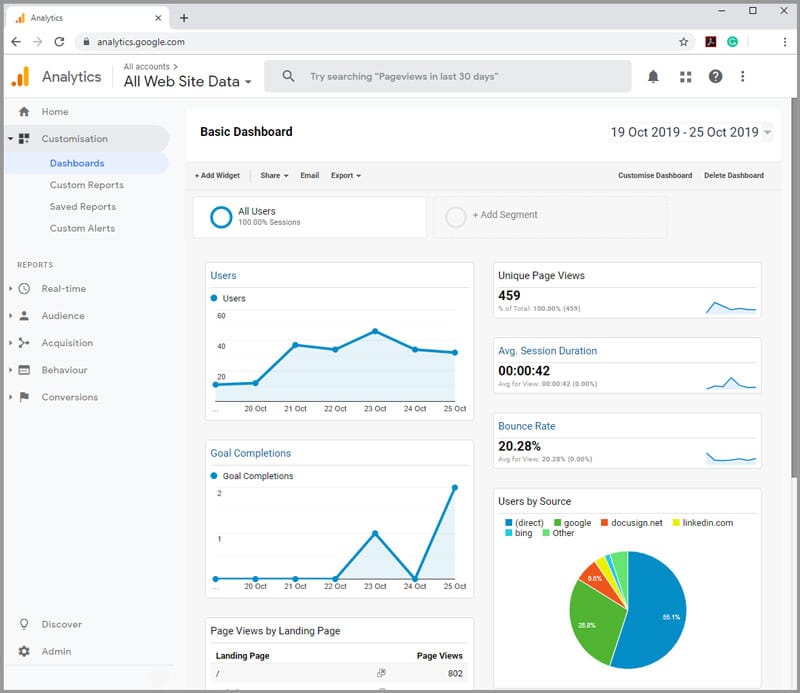The image size is (800, 693).
Task: Open the Share dropdown menu
Action: click(x=273, y=175)
